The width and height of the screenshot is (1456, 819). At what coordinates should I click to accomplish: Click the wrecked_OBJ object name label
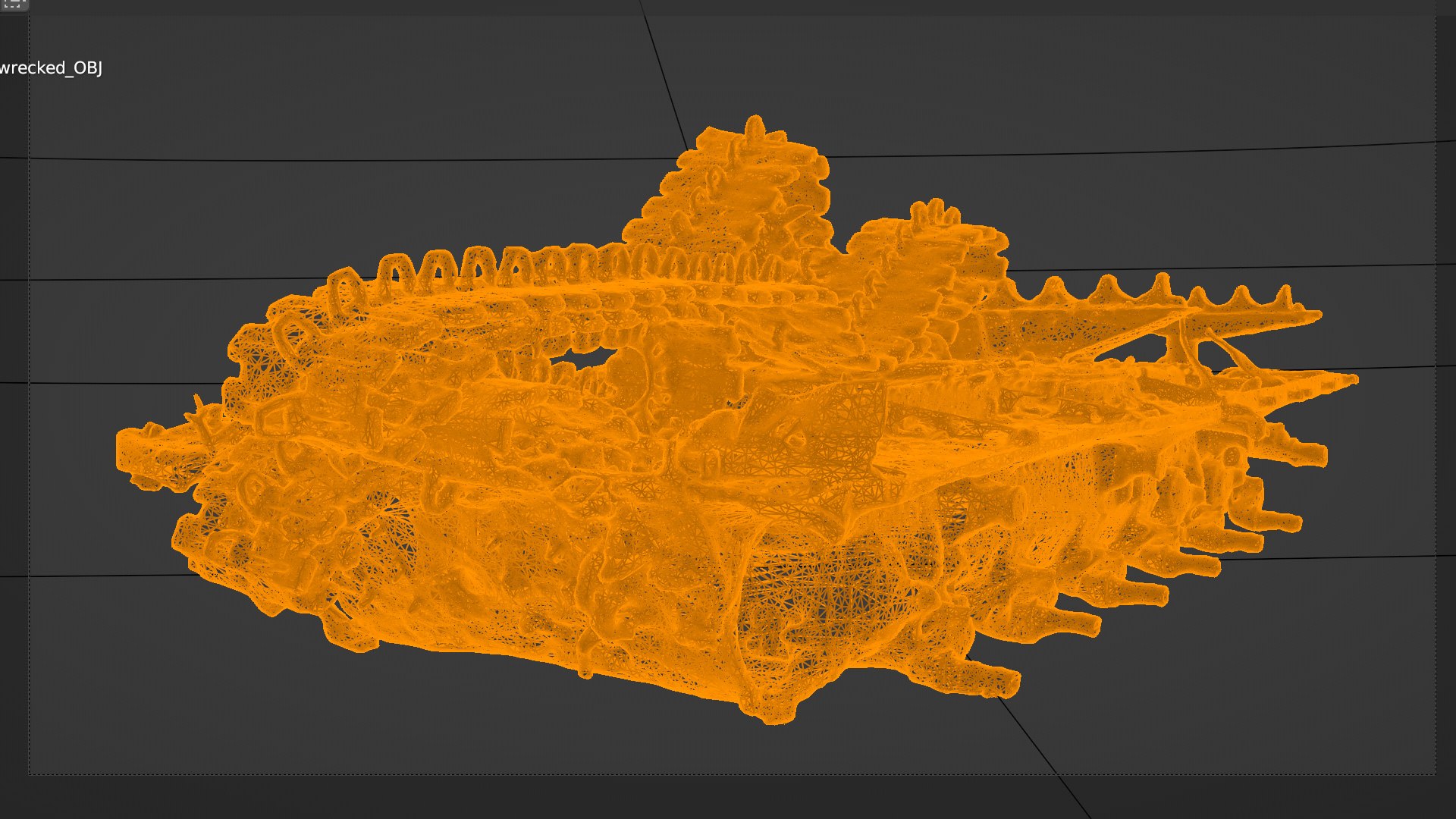pos(51,68)
